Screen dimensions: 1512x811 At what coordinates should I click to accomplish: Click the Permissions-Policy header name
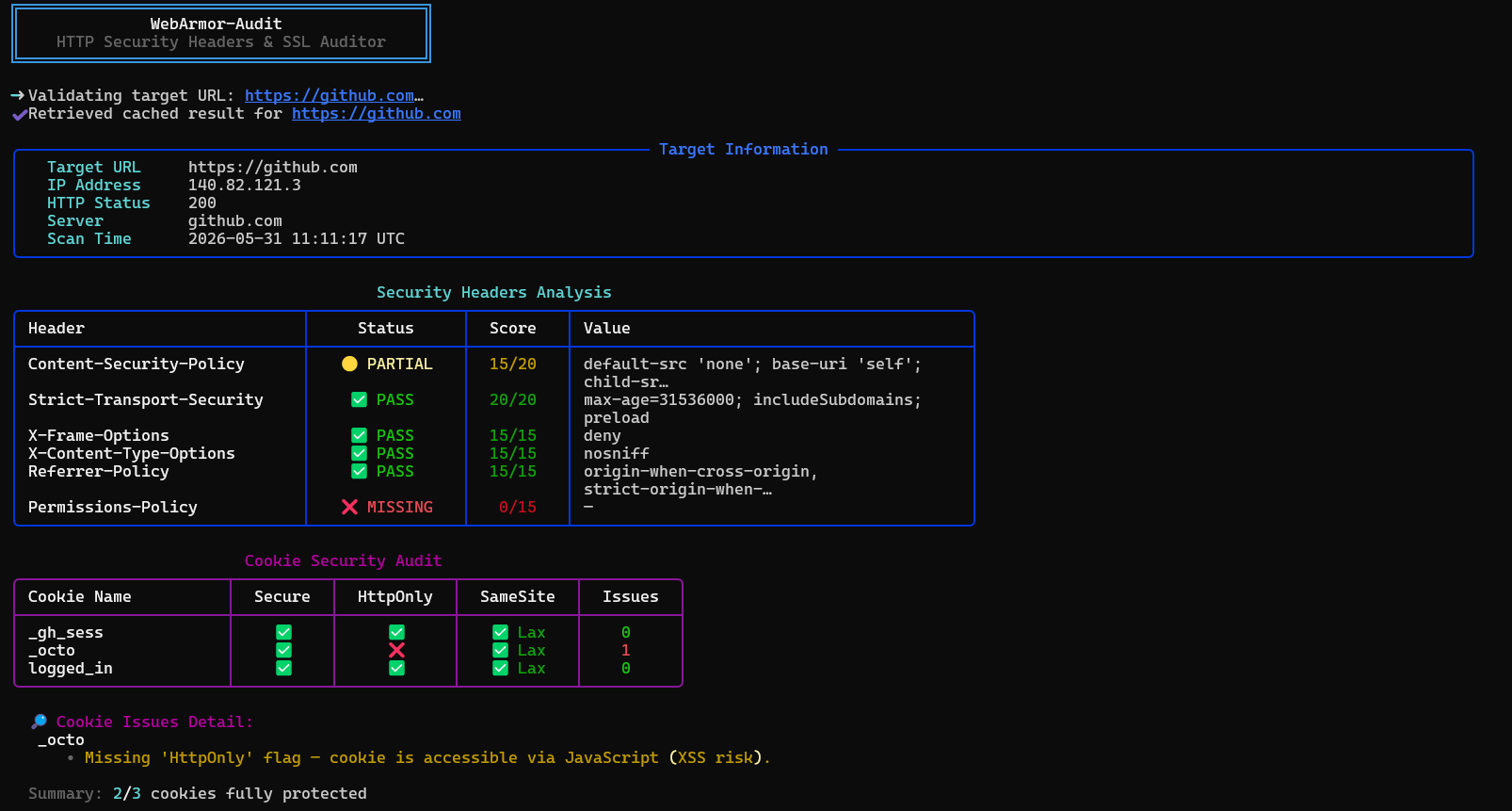(113, 507)
